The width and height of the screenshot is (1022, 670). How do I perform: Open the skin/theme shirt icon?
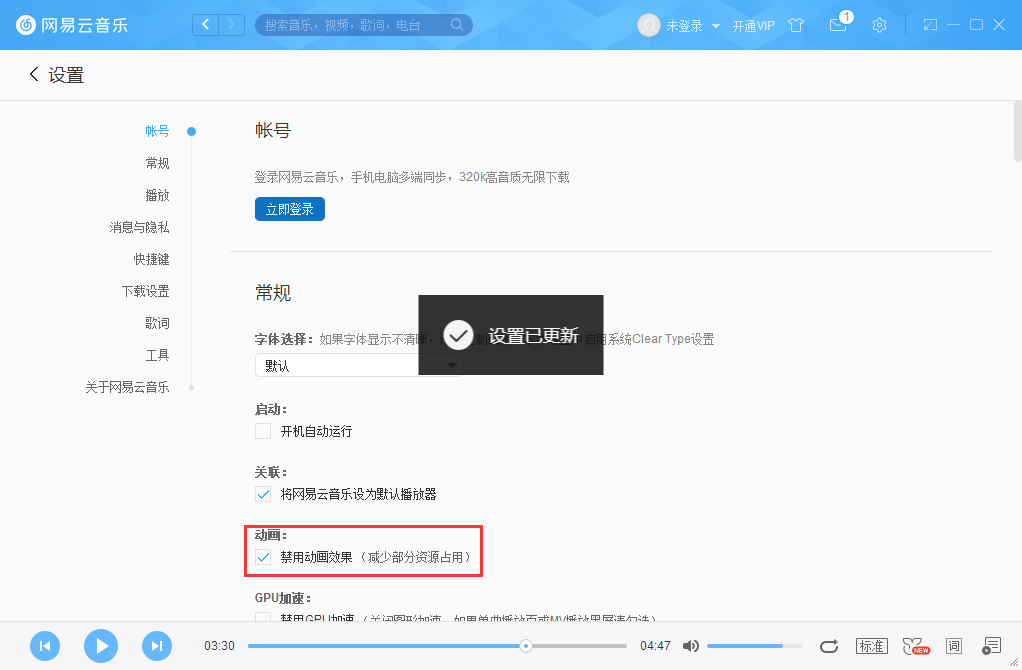coord(796,25)
